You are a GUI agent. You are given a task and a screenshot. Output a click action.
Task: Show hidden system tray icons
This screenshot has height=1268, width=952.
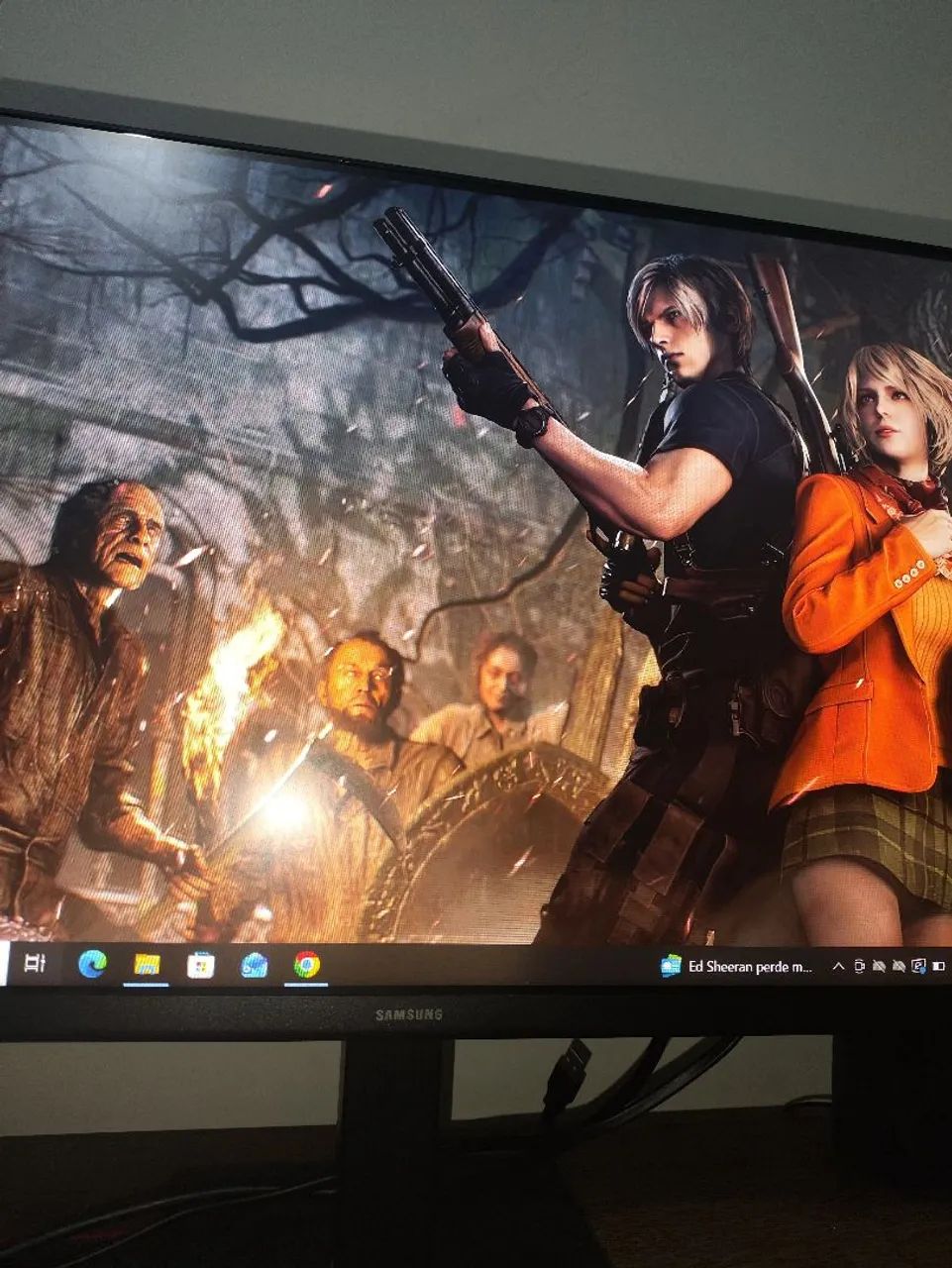click(x=838, y=967)
